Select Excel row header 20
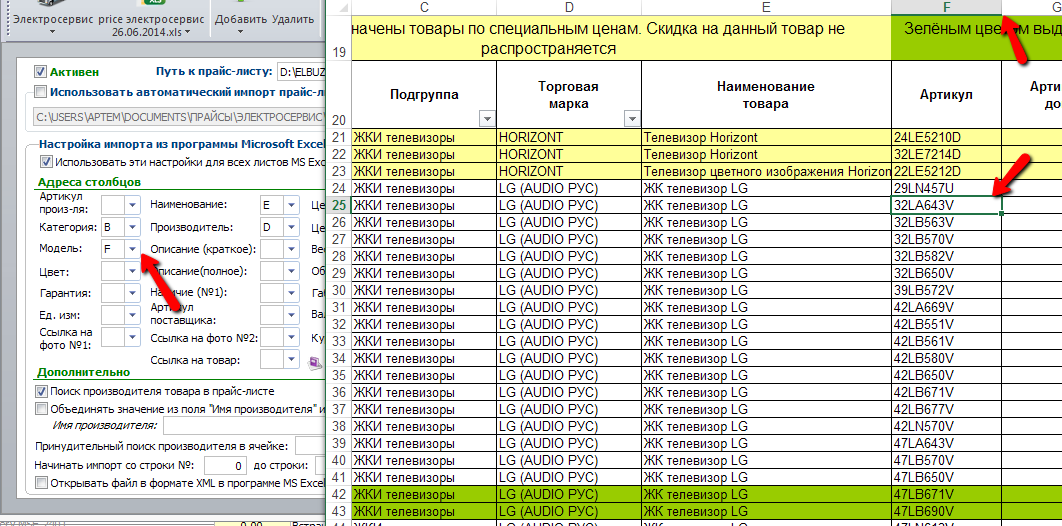1062x526 pixels. tap(339, 95)
